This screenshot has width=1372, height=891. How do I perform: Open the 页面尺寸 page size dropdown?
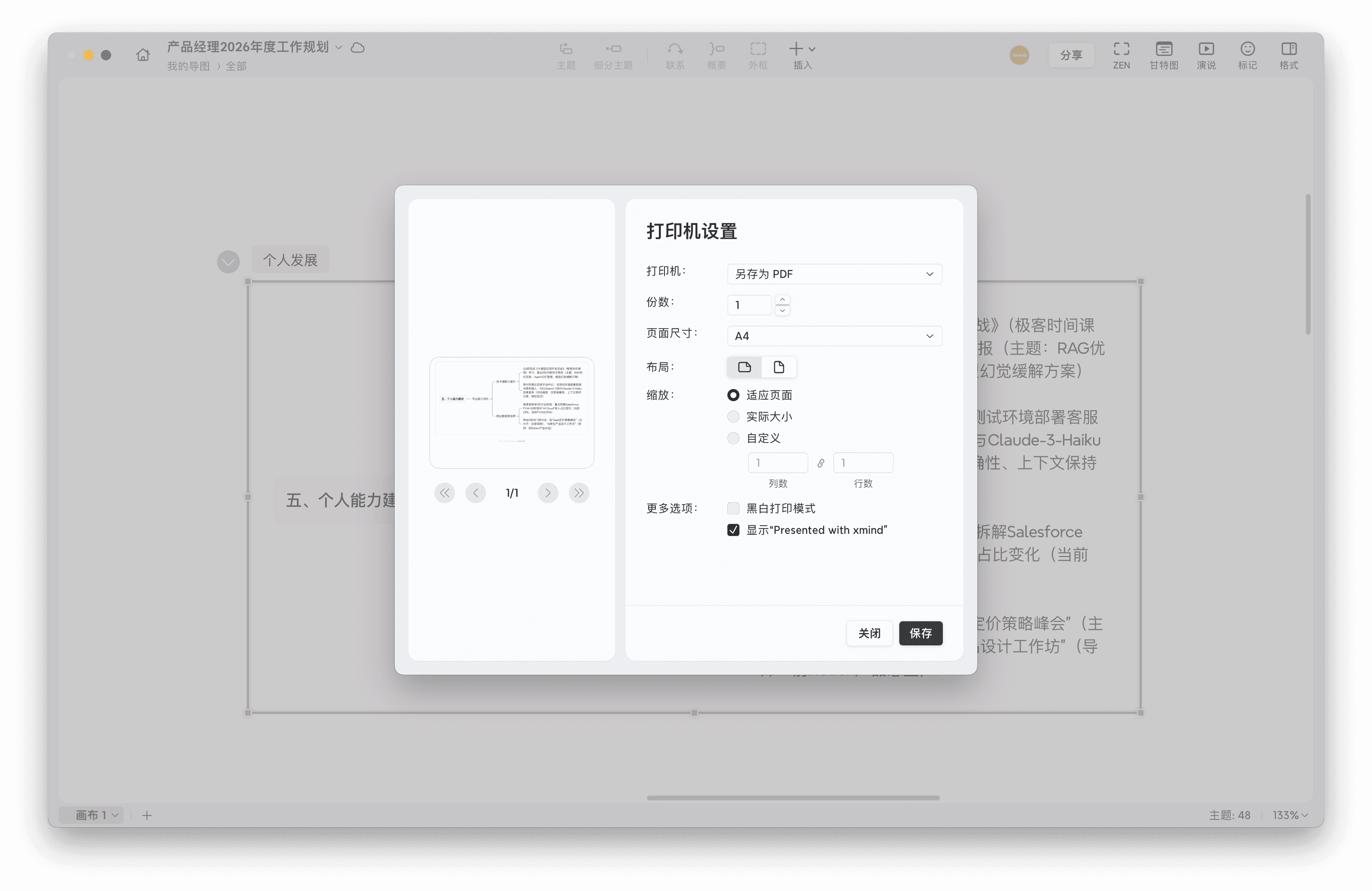tap(833, 336)
